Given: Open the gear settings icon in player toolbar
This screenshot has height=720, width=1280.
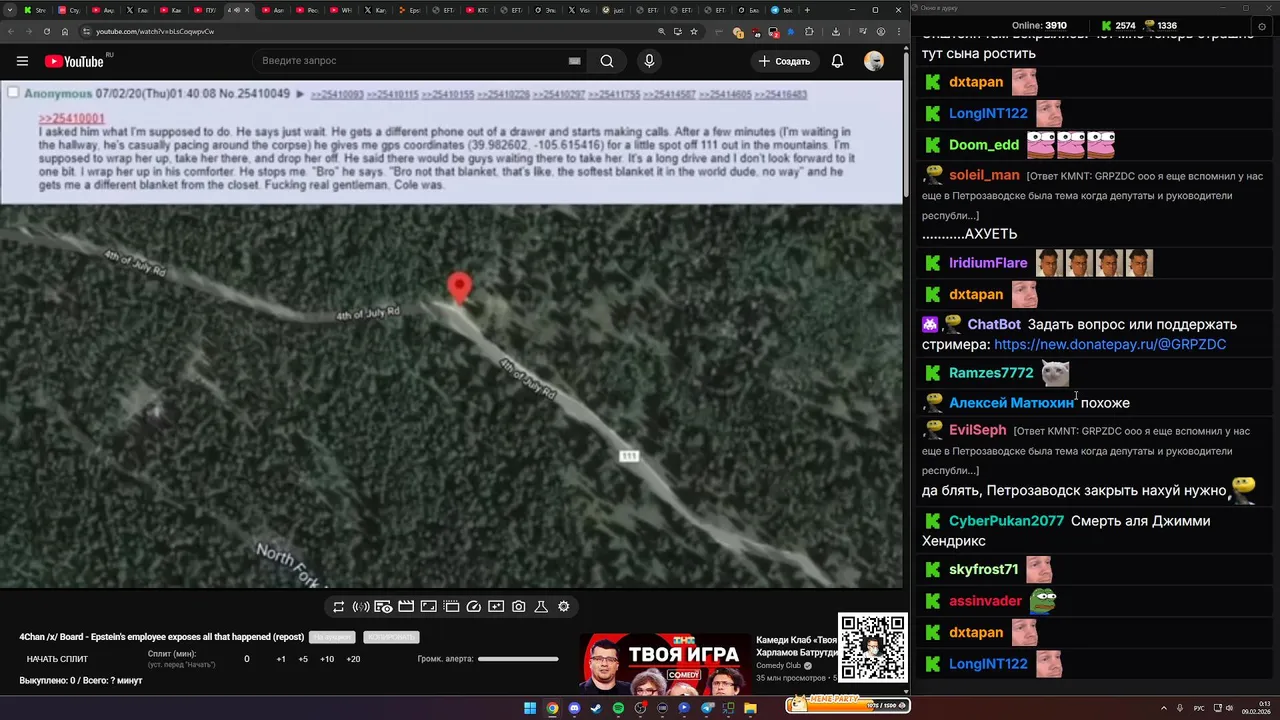Looking at the screenshot, I should pyautogui.click(x=564, y=607).
